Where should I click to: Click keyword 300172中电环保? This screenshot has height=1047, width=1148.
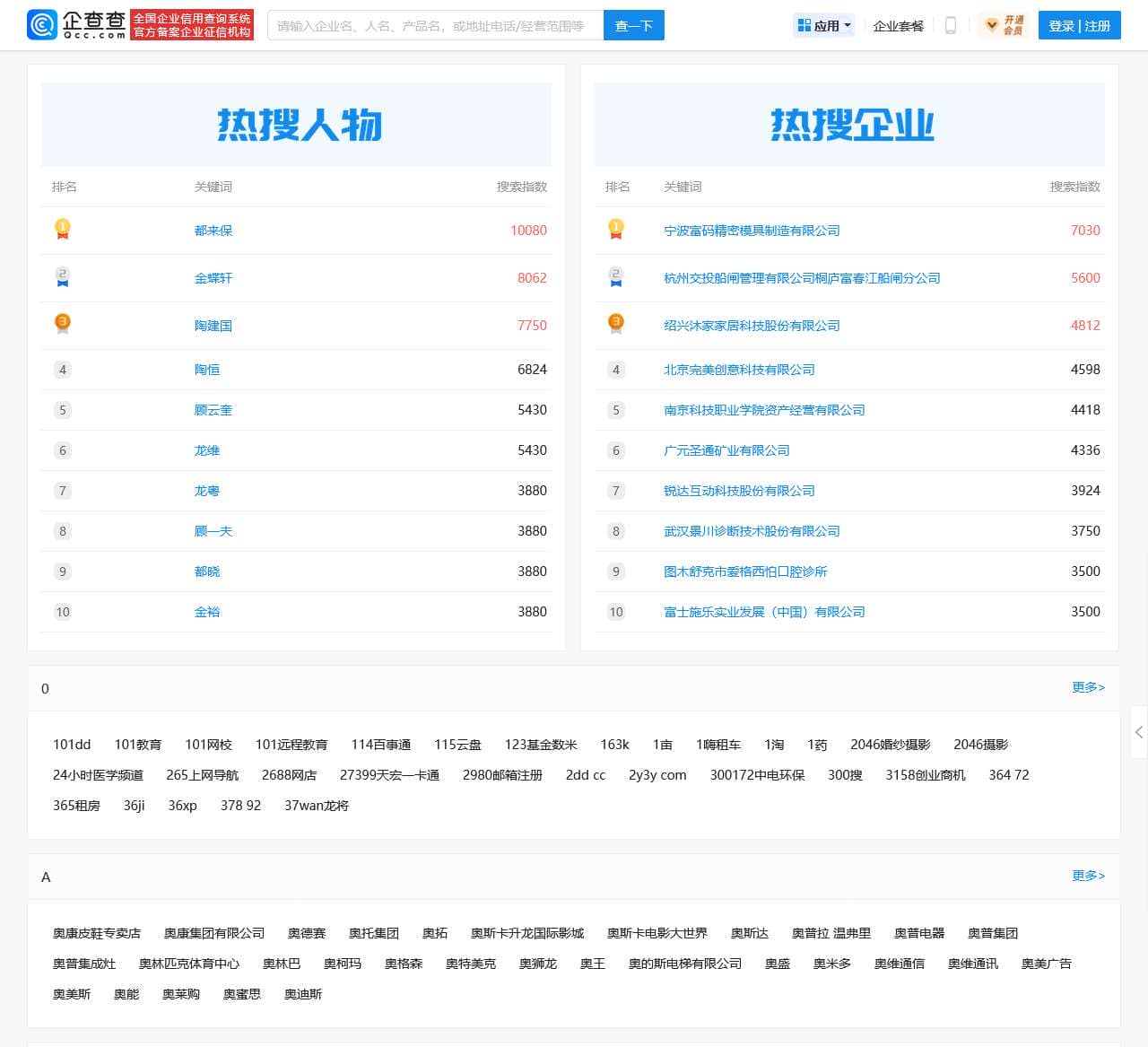[757, 775]
